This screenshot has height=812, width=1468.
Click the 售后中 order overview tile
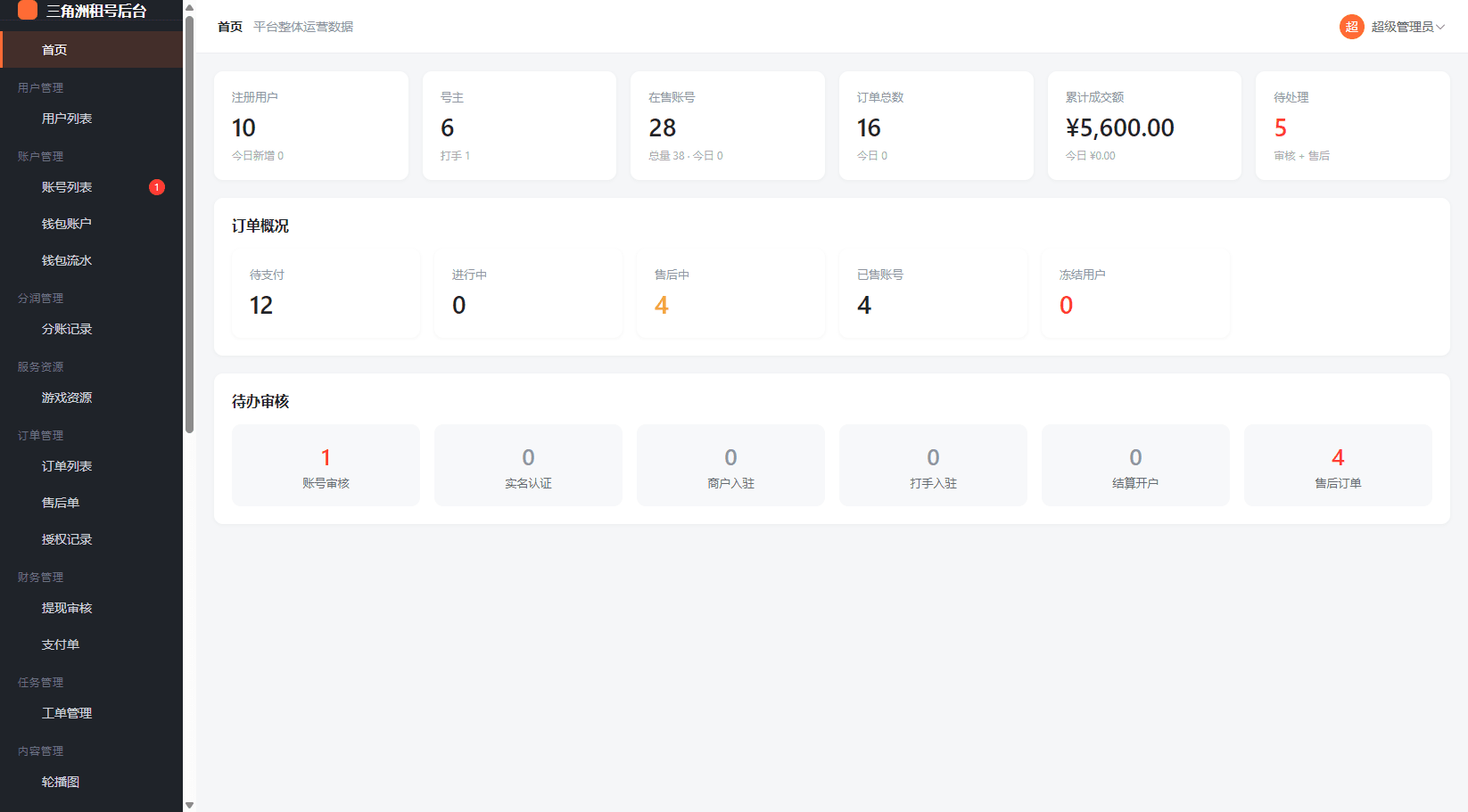(x=730, y=293)
